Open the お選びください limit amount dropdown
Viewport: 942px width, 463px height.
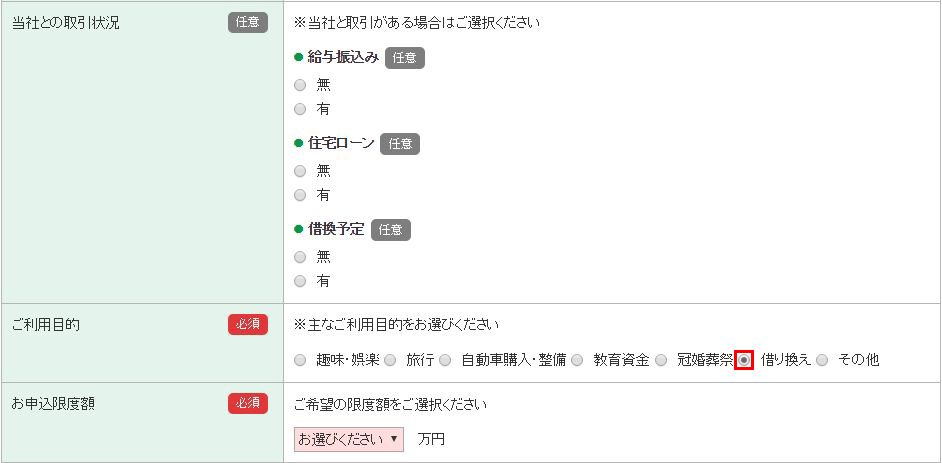click(x=349, y=439)
